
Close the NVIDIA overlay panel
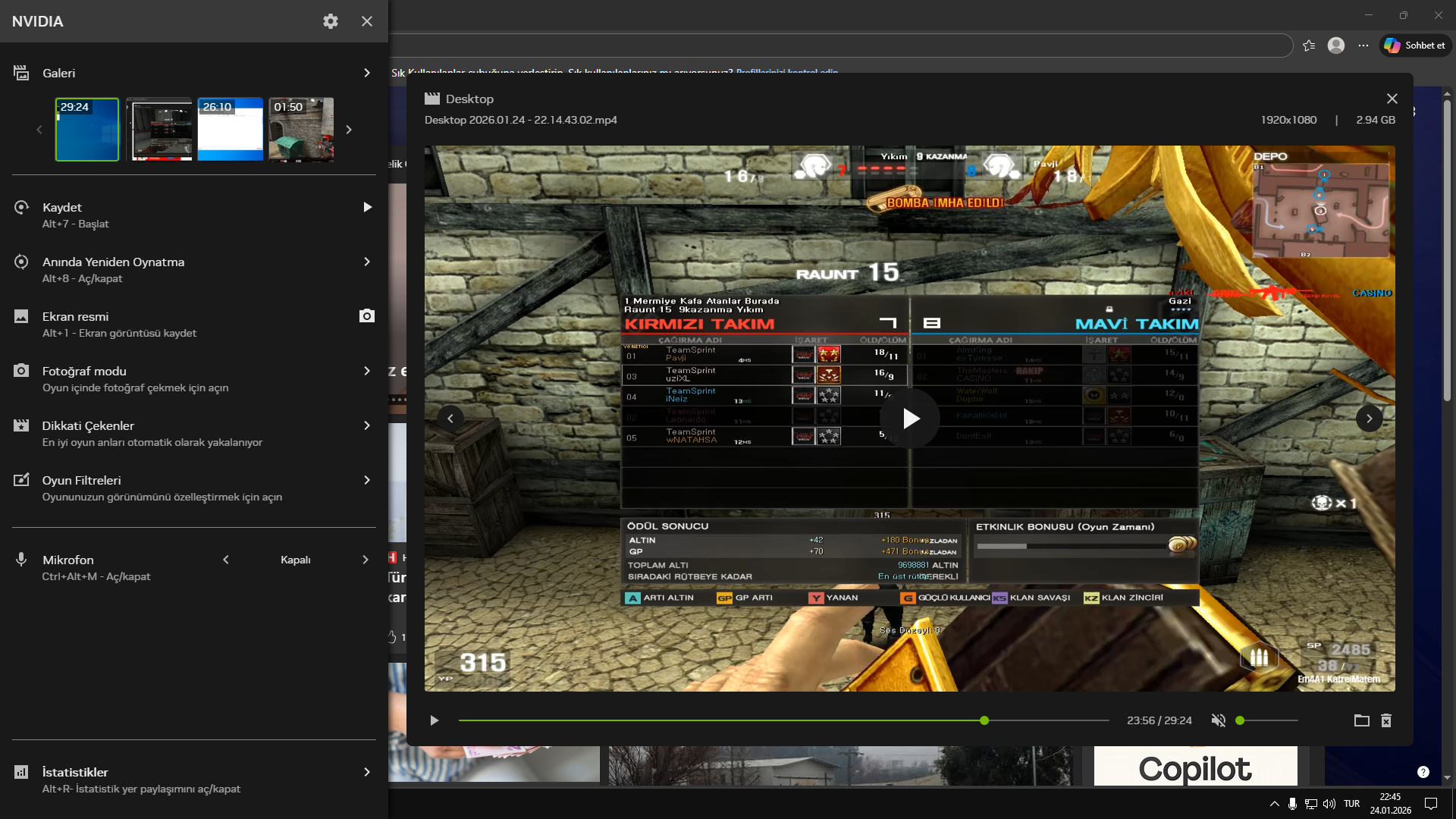pos(367,21)
